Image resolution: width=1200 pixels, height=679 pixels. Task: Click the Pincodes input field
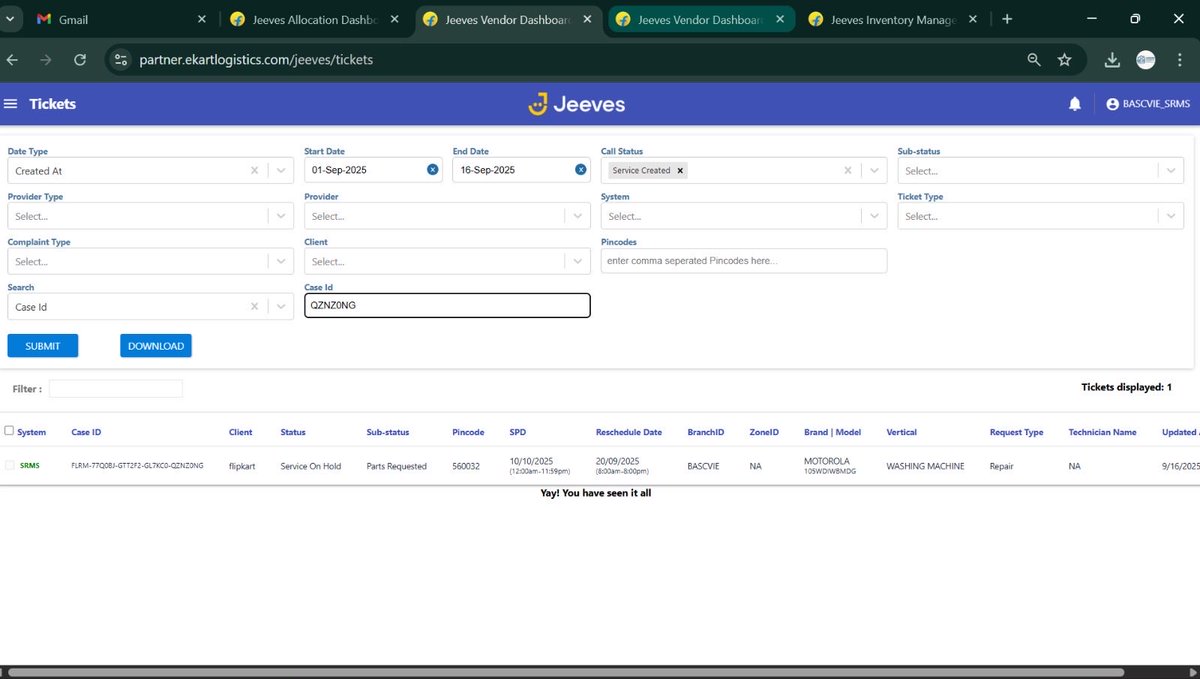(x=744, y=261)
